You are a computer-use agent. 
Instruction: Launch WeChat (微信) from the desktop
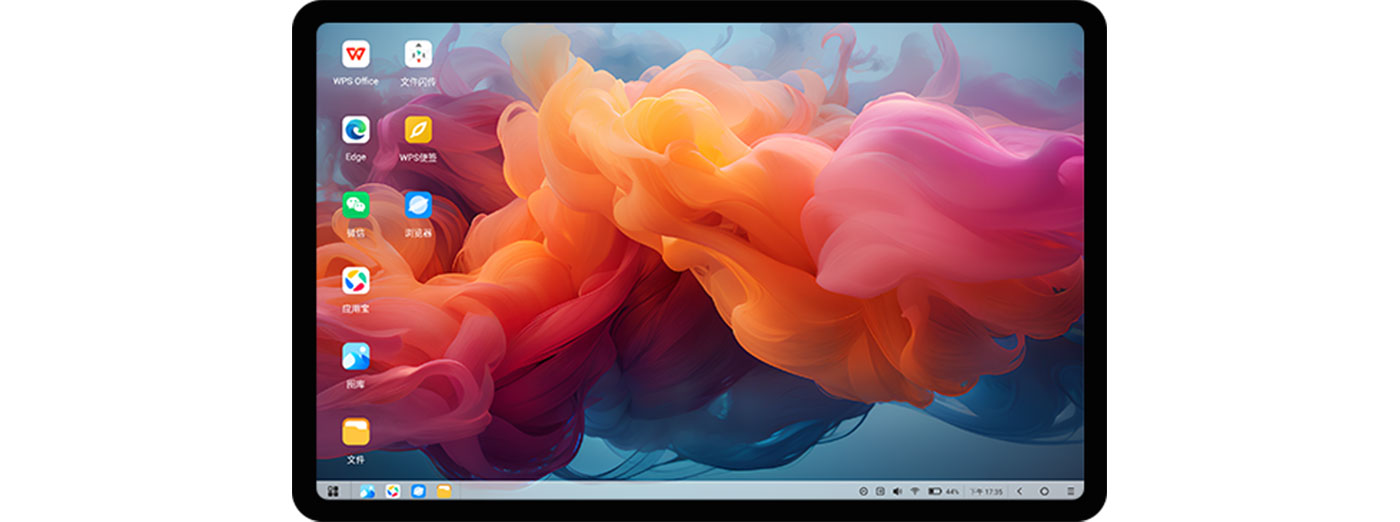355,205
